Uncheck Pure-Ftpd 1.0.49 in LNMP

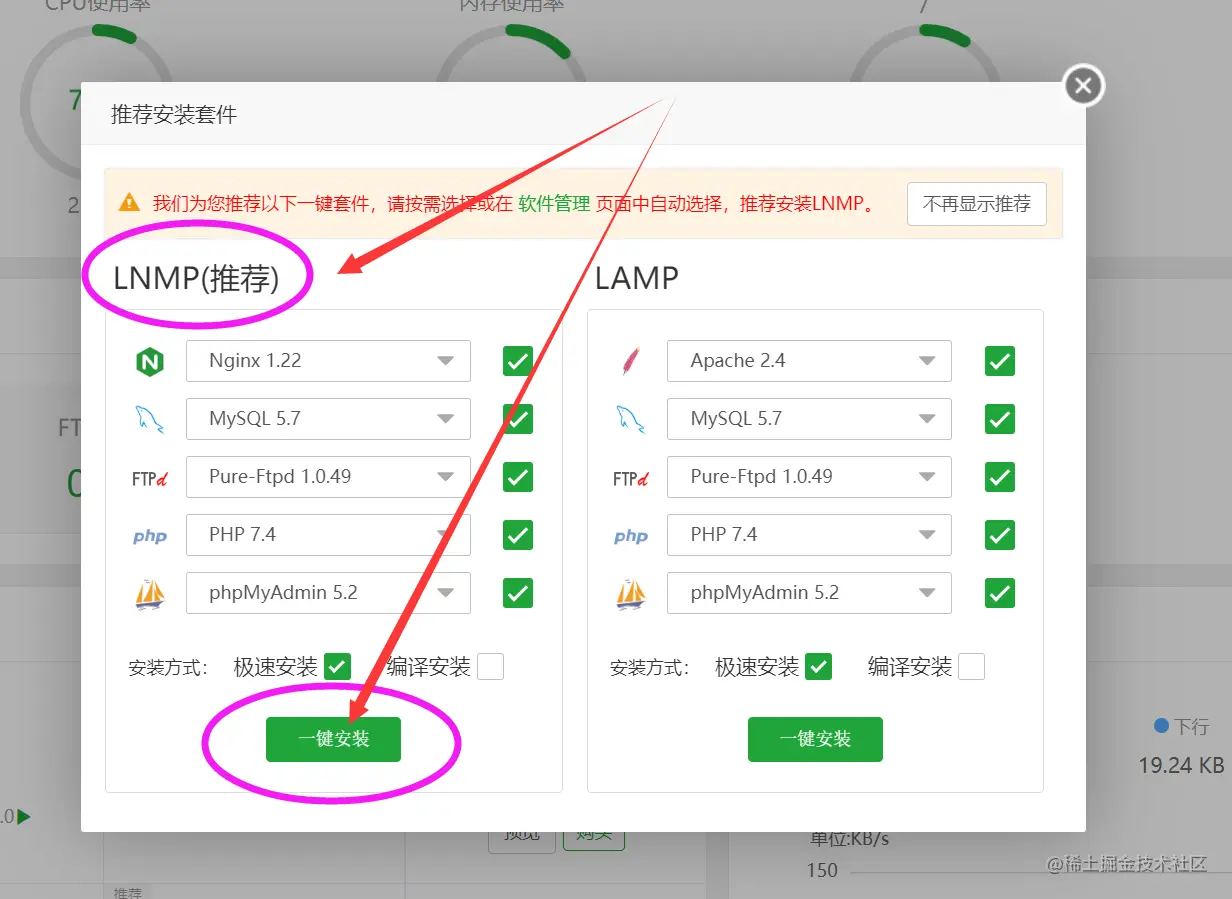[x=518, y=477]
